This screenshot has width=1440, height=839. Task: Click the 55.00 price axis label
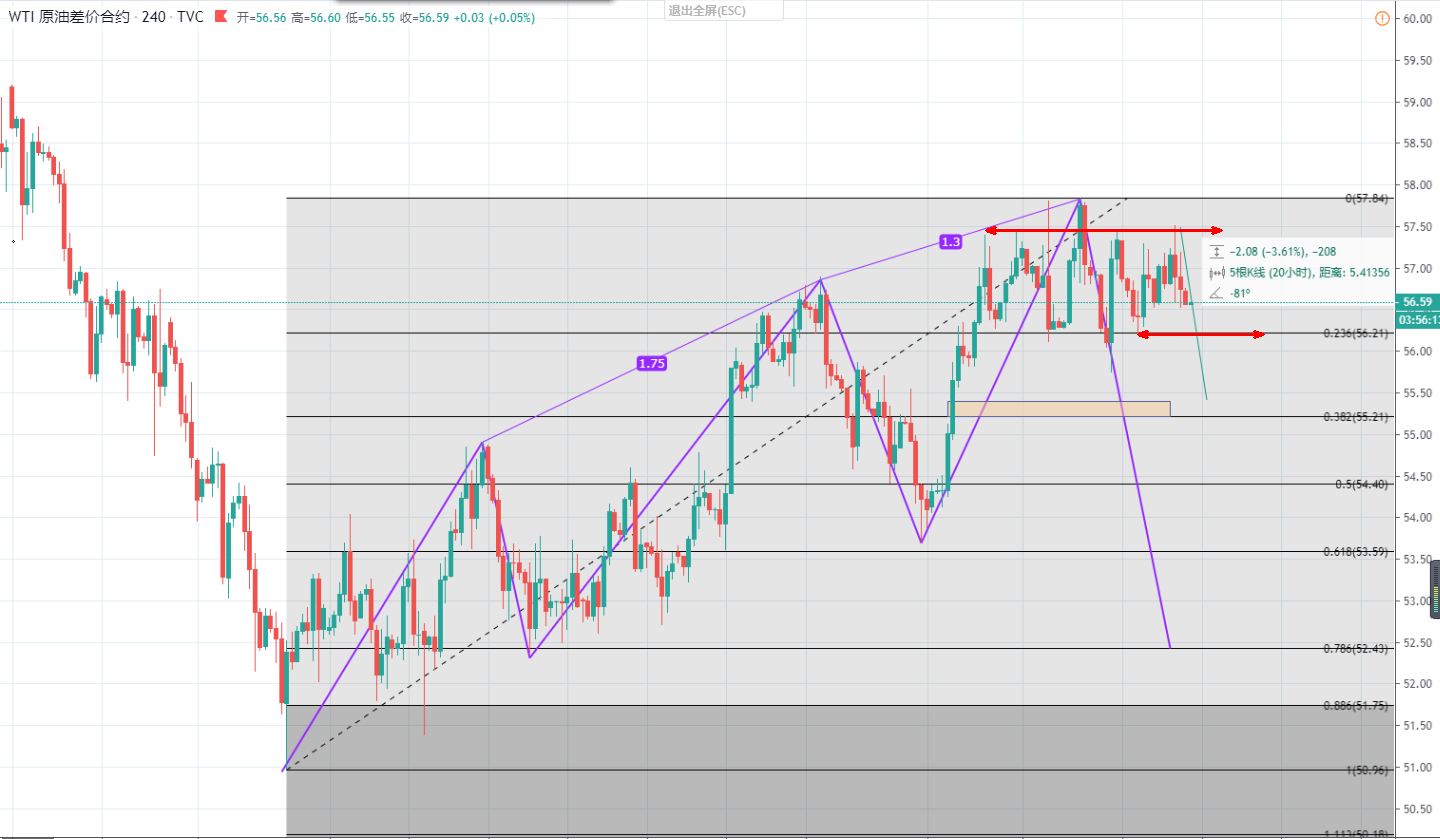(x=1417, y=435)
